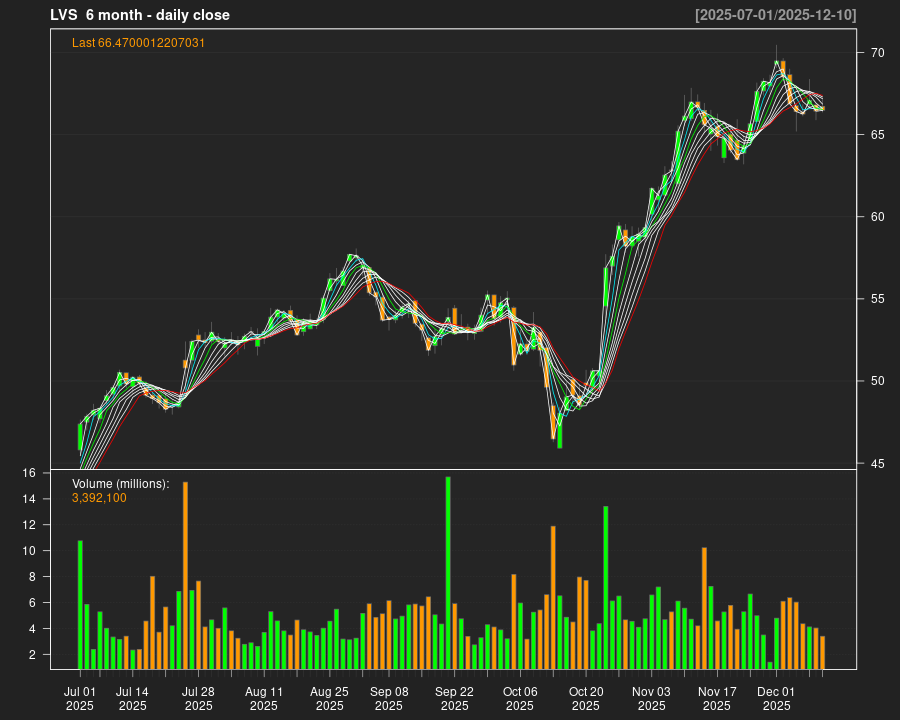Click the tallest green volume bar near Sep 22

click(448, 572)
